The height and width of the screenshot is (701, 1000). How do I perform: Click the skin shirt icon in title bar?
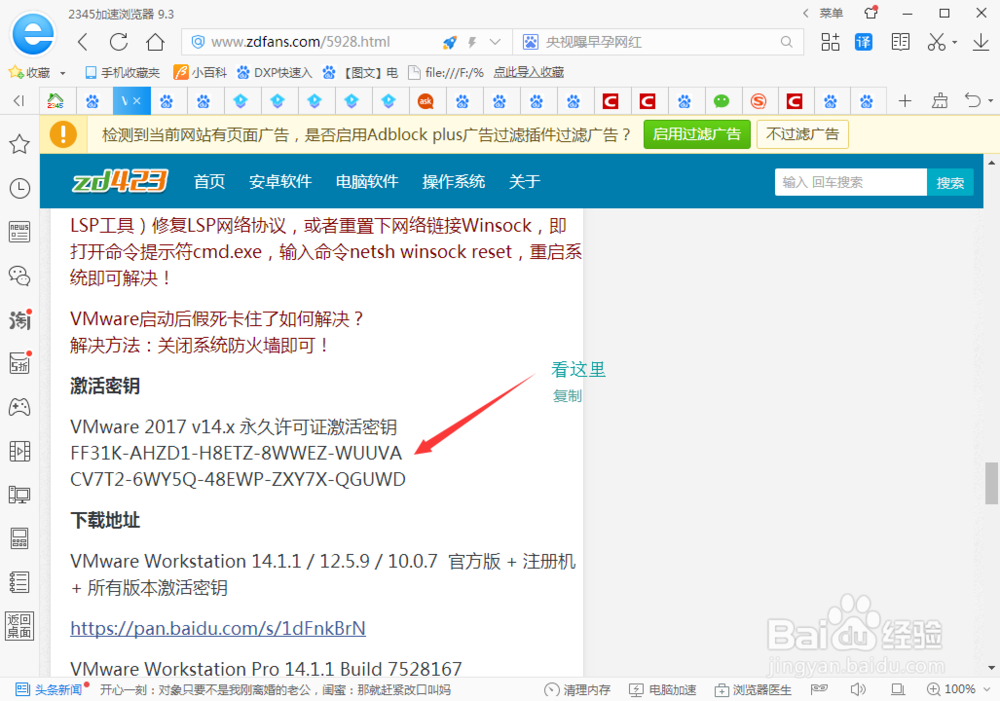click(x=871, y=13)
